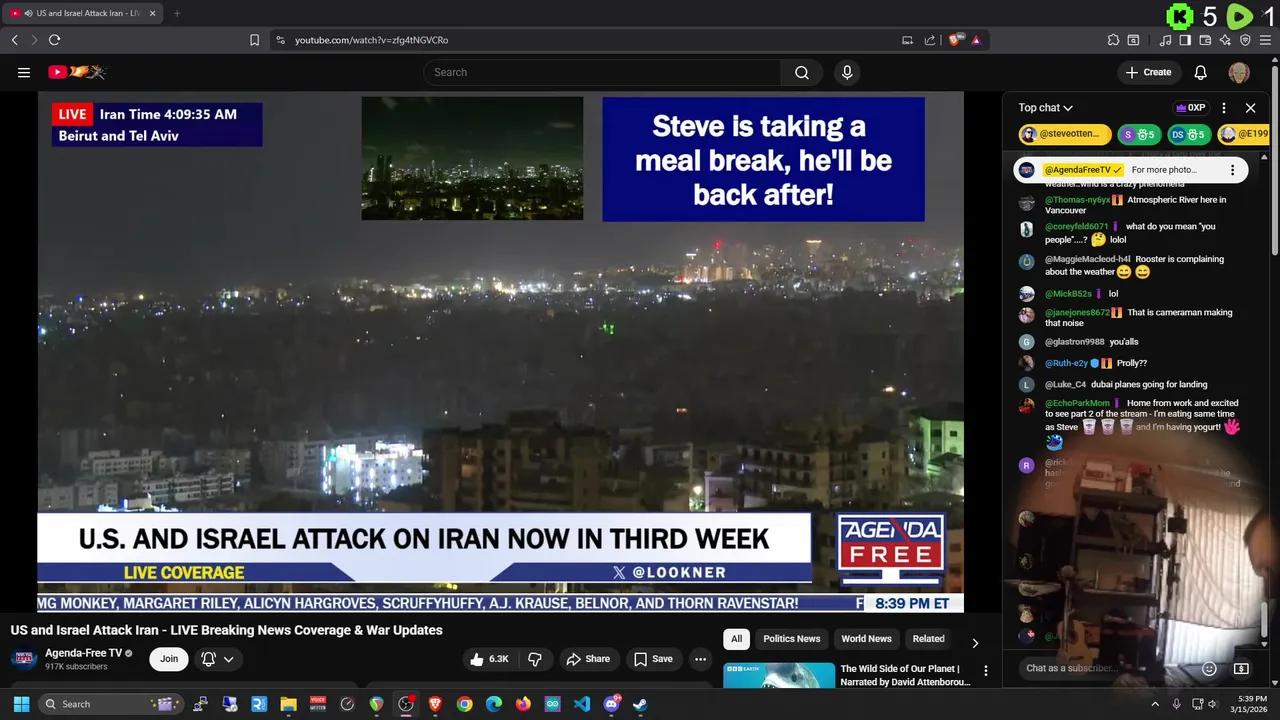Open the DS green Super Sticker chip

1190,134
